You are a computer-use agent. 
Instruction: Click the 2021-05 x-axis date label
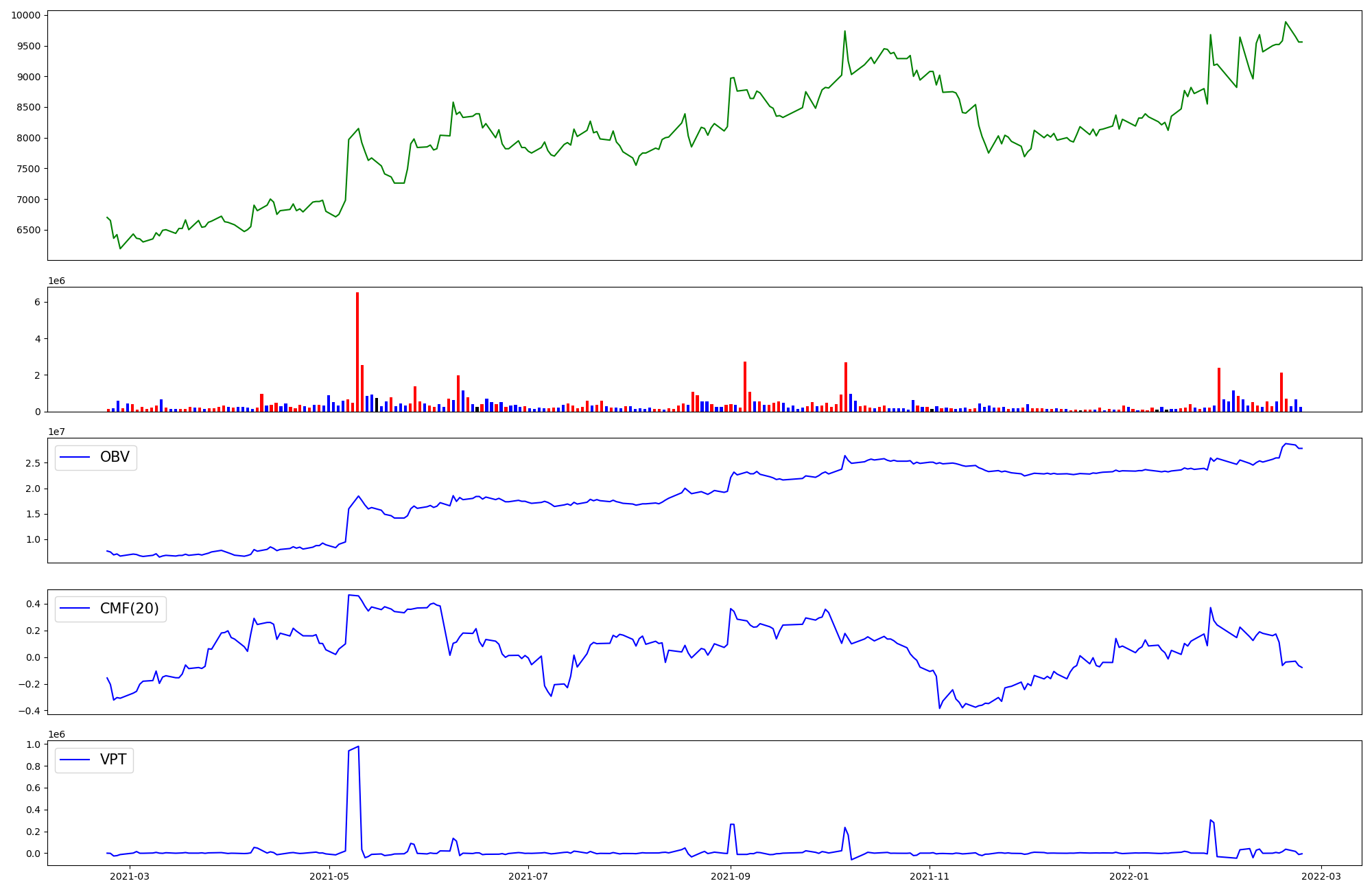point(330,876)
